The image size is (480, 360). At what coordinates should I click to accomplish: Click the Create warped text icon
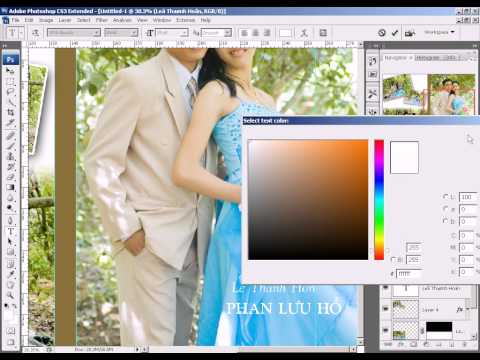click(304, 33)
